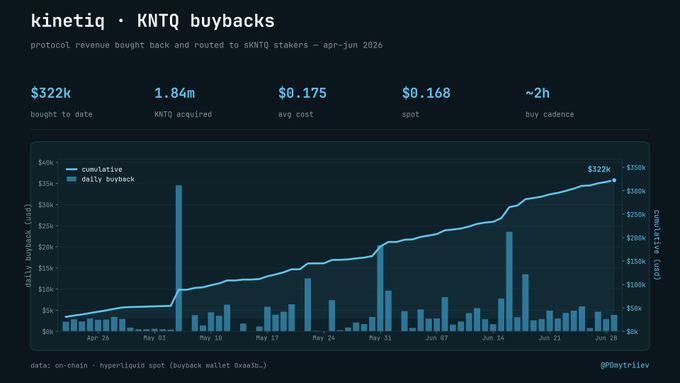
Task: Click the "spot" label
Action: (410, 115)
